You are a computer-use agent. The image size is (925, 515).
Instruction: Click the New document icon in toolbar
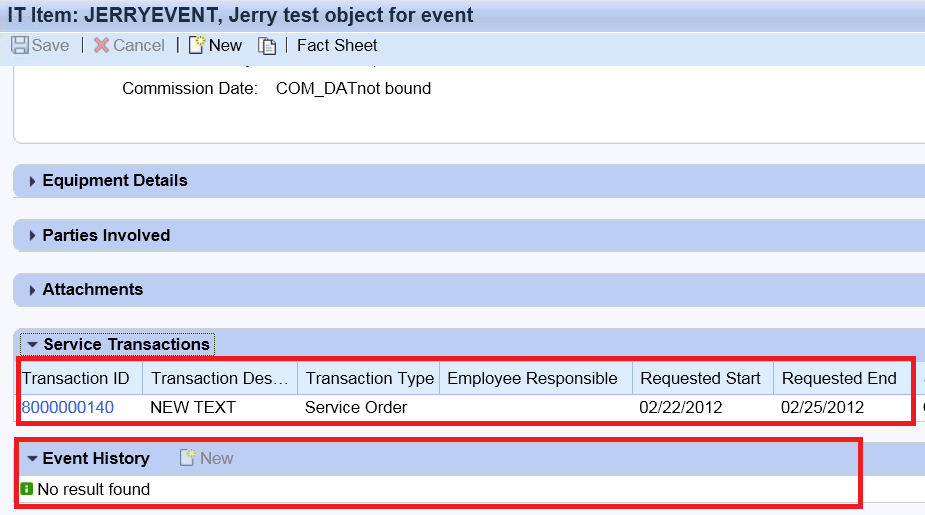click(x=197, y=45)
